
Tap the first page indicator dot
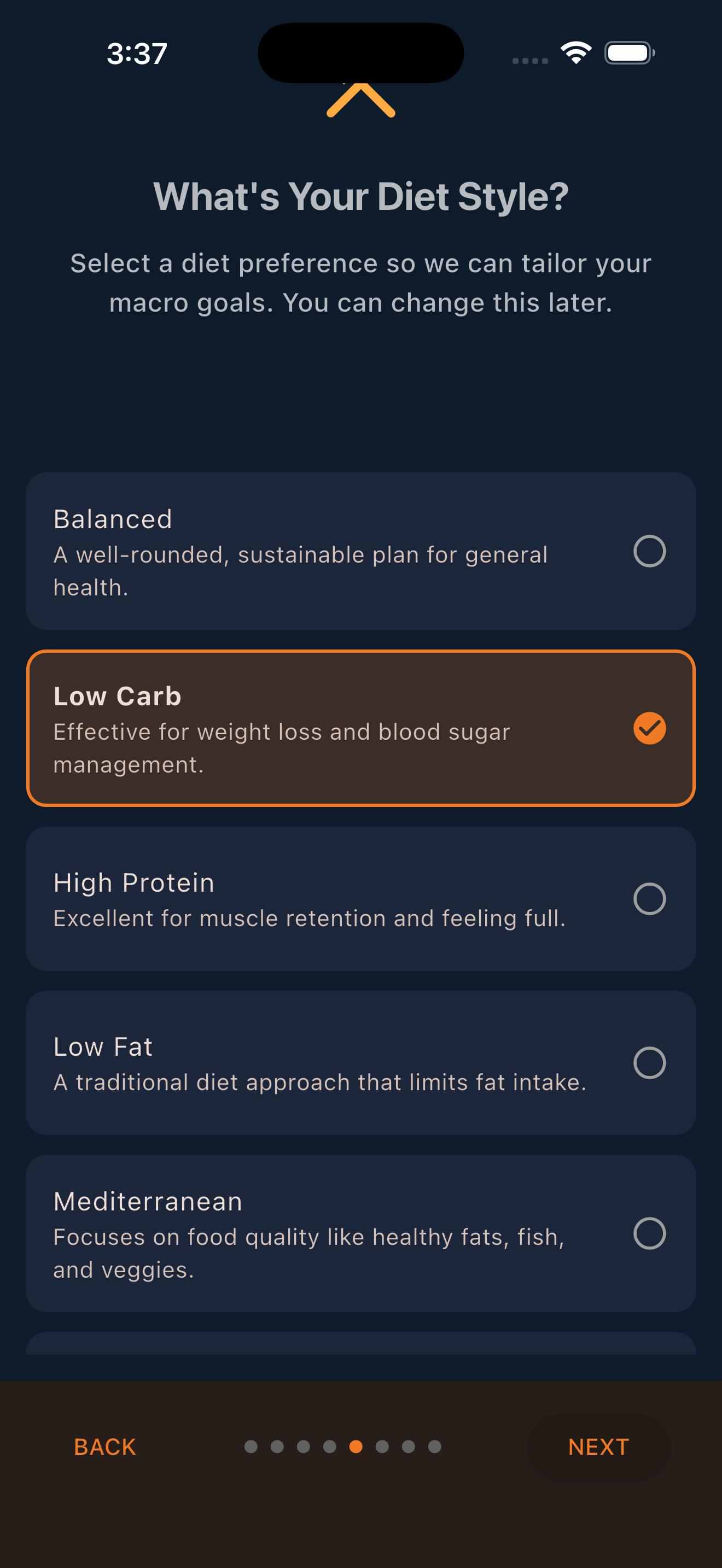[x=252, y=1447]
